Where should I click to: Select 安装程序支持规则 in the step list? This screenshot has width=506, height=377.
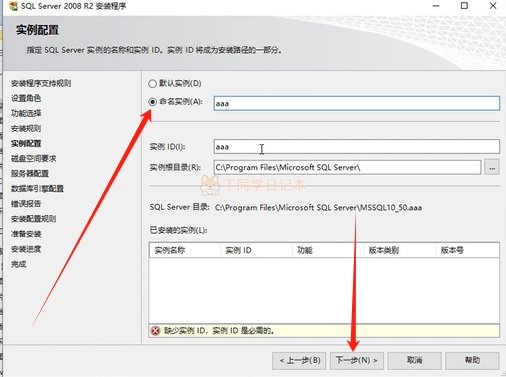pyautogui.click(x=41, y=83)
